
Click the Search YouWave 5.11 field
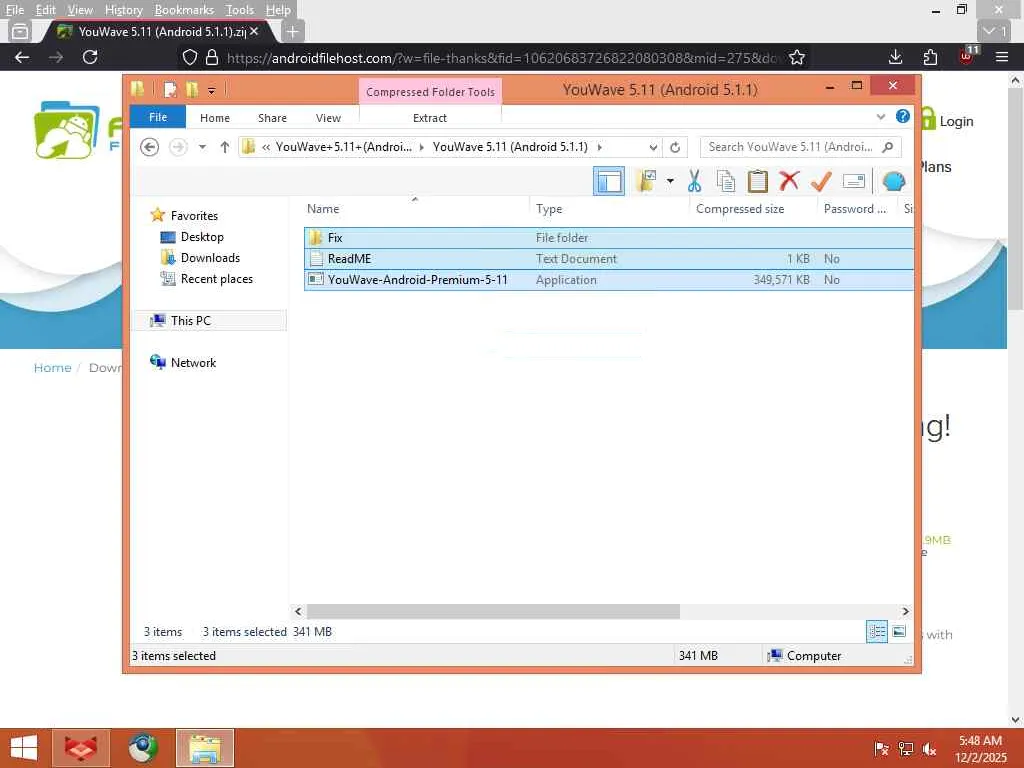click(x=800, y=147)
